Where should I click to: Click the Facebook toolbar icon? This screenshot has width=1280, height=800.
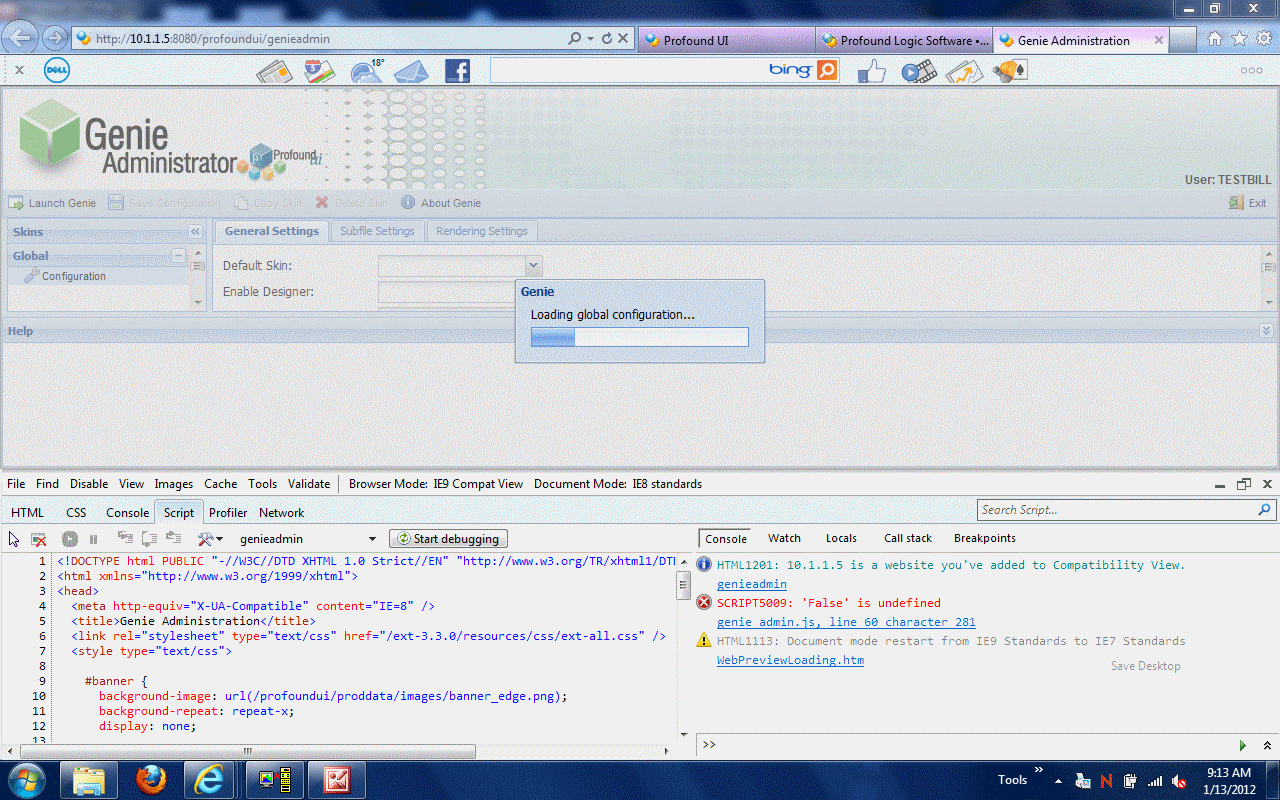457,71
